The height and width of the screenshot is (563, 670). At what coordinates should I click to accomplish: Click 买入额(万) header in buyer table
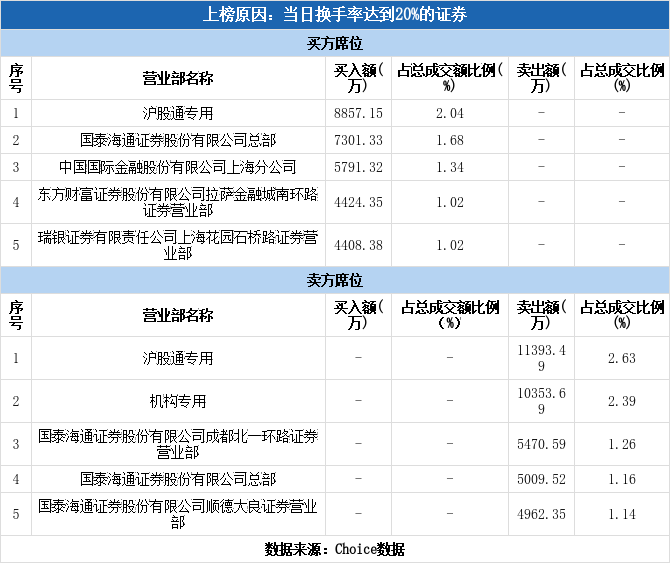coord(358,78)
